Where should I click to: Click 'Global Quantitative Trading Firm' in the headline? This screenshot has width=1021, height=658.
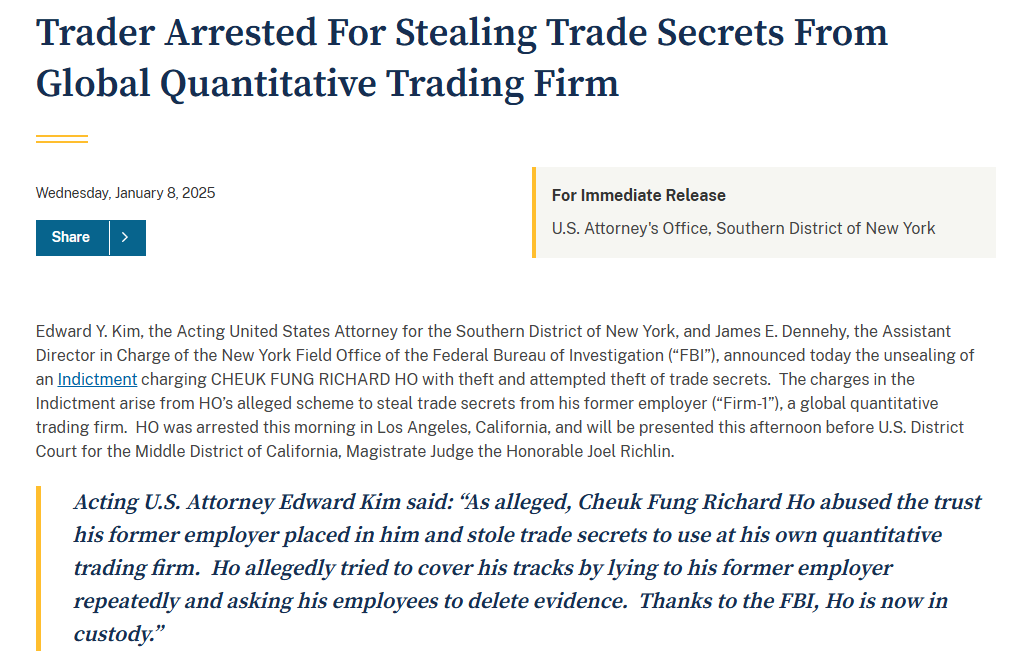tap(328, 83)
